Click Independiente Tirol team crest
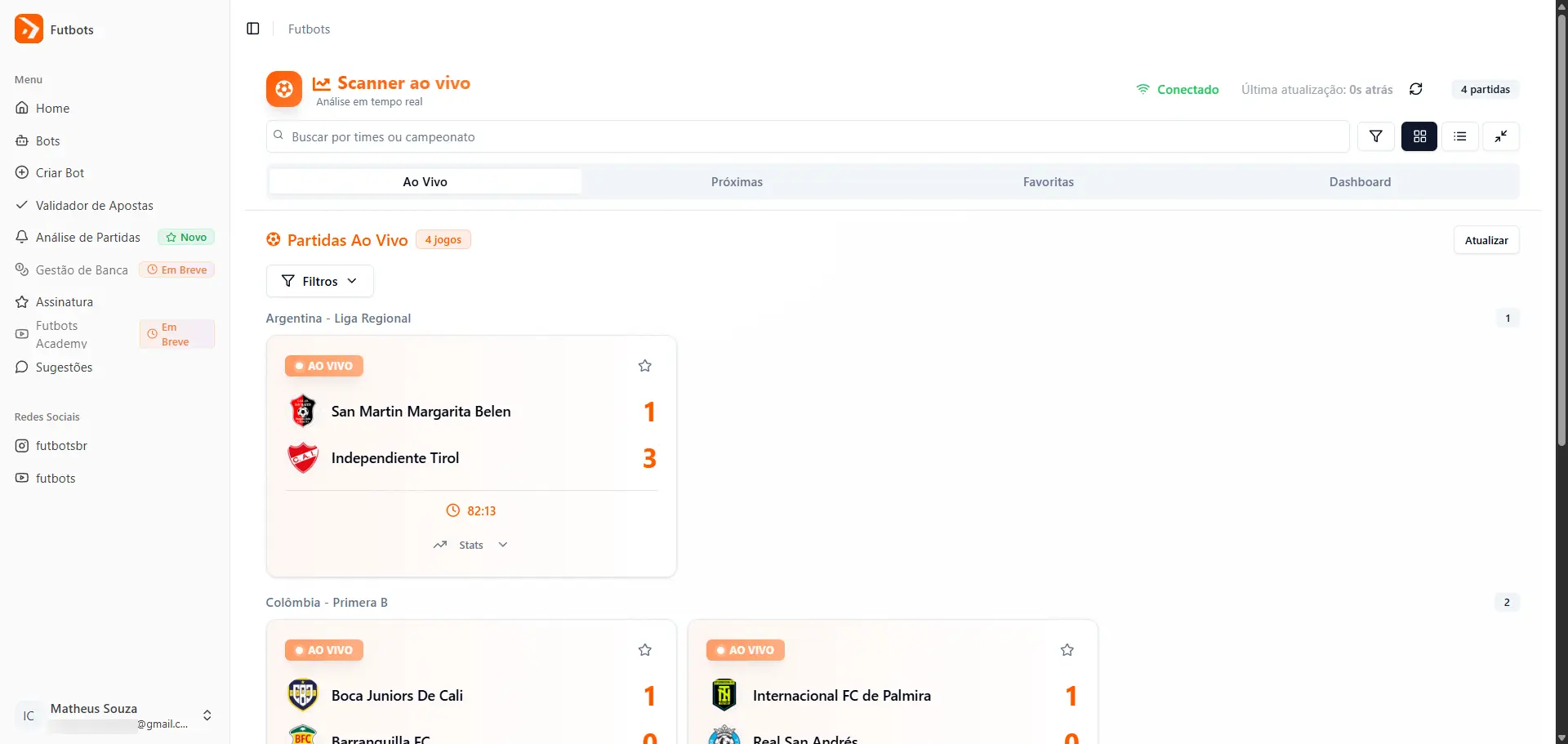The image size is (1568, 744). tap(303, 458)
